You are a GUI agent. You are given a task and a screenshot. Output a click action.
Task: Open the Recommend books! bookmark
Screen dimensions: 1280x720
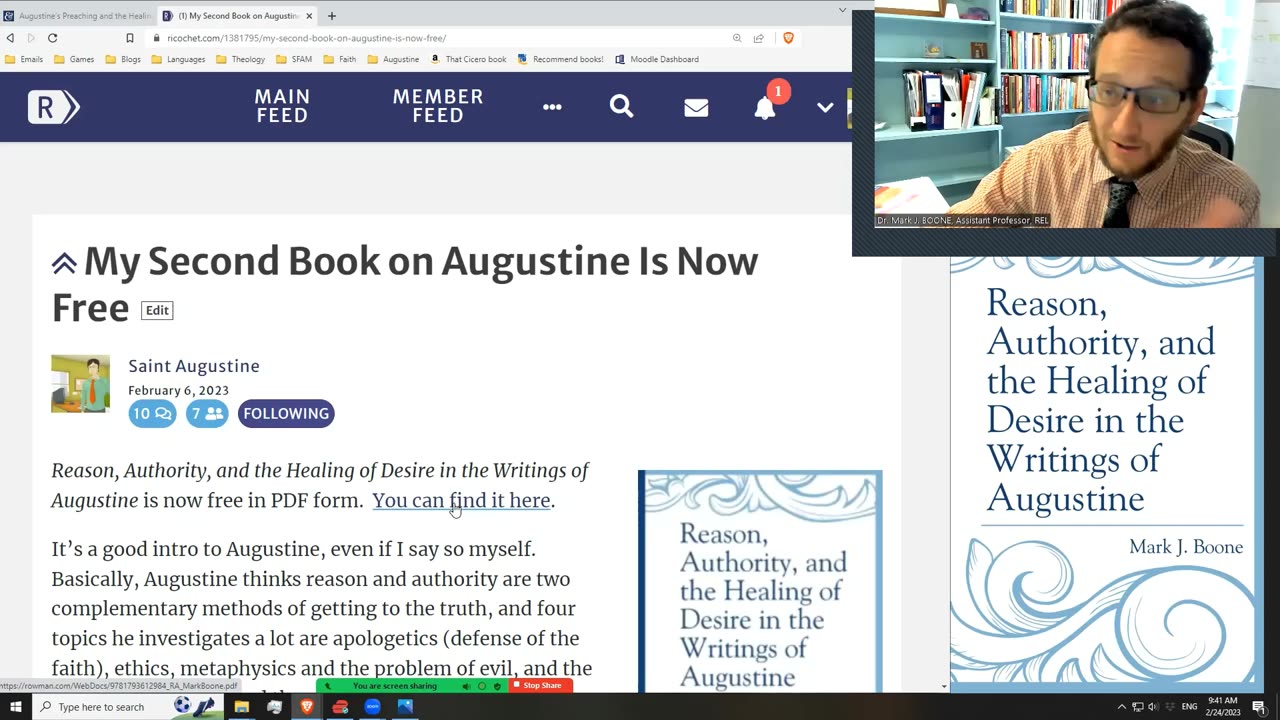[560, 59]
